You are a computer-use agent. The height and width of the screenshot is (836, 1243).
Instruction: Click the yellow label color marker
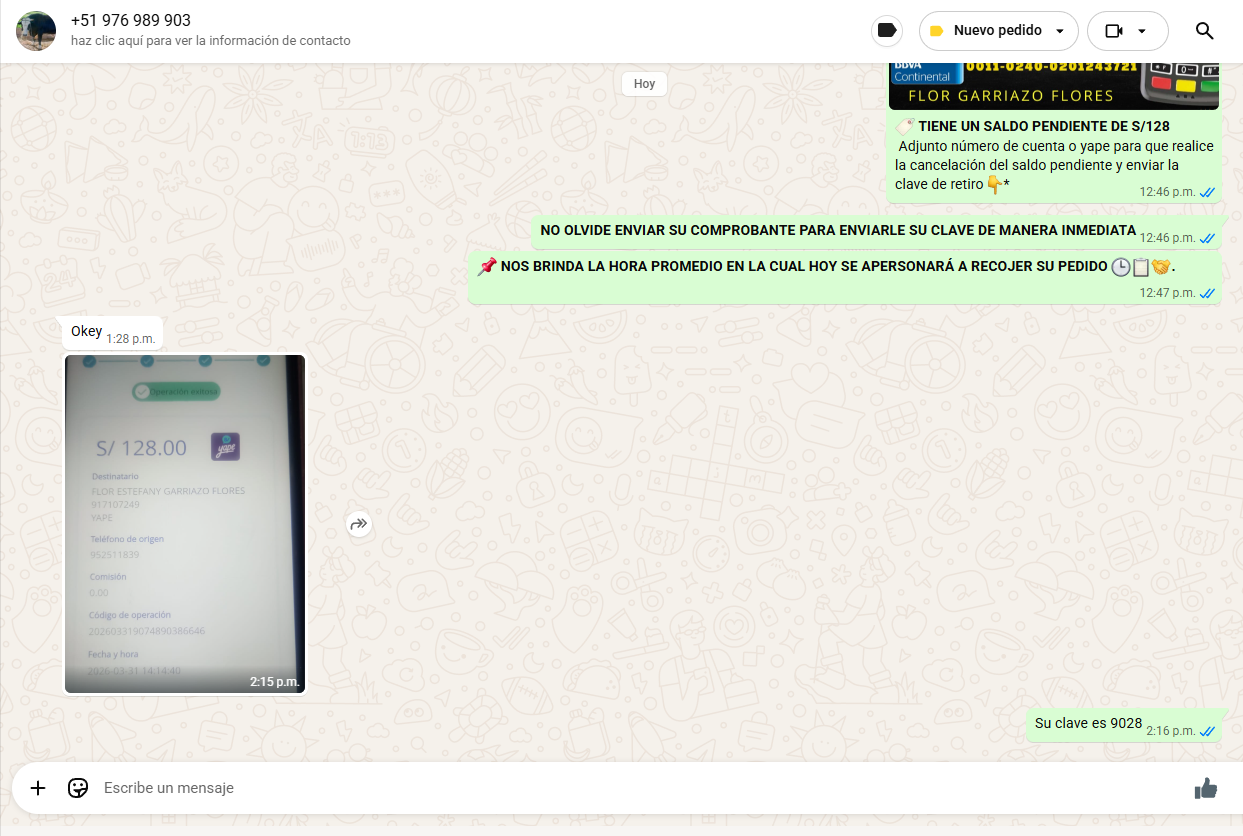click(936, 31)
